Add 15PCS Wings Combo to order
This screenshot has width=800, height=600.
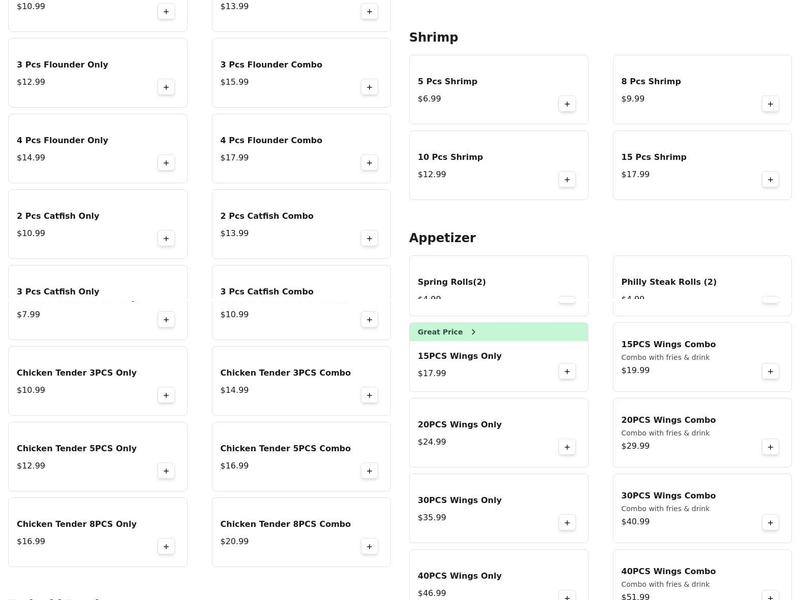click(x=770, y=371)
